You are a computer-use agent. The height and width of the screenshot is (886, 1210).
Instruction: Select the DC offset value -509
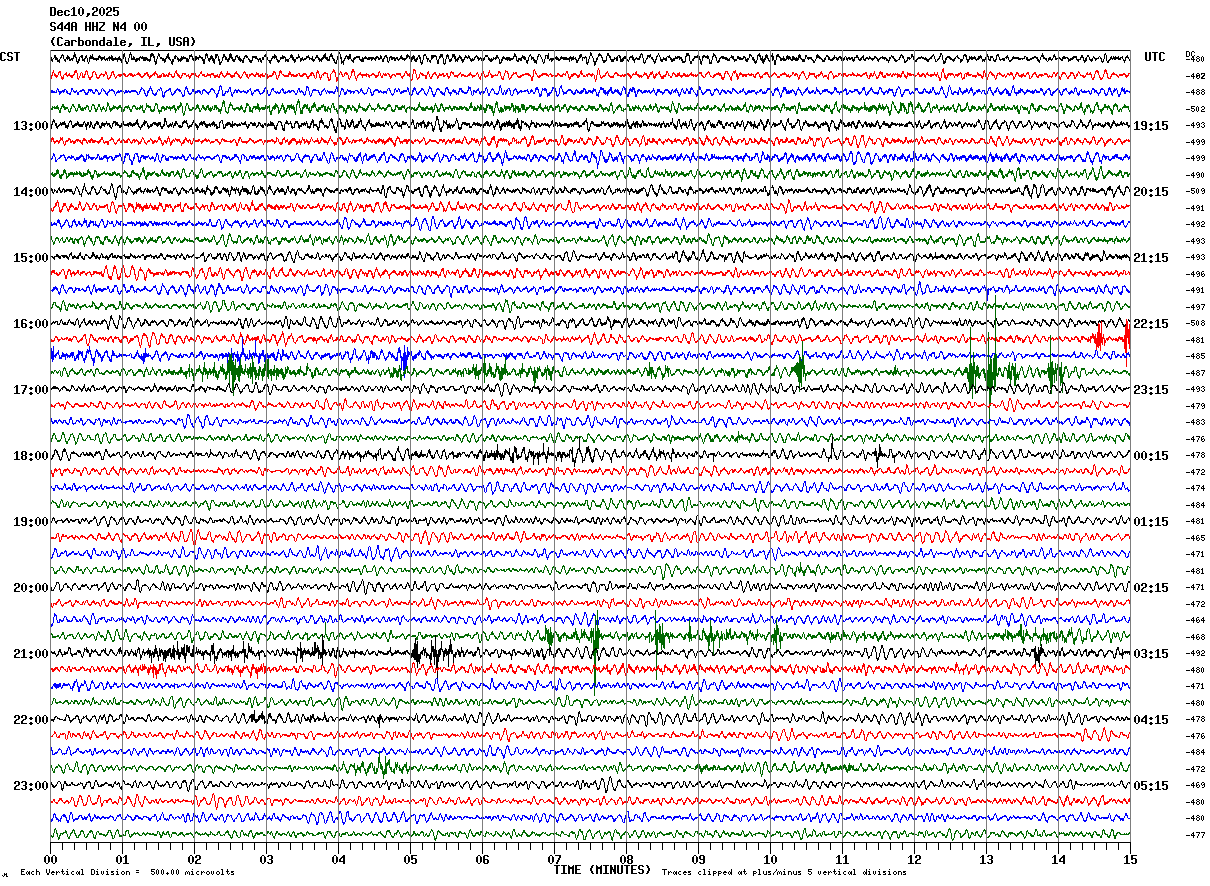(1195, 191)
